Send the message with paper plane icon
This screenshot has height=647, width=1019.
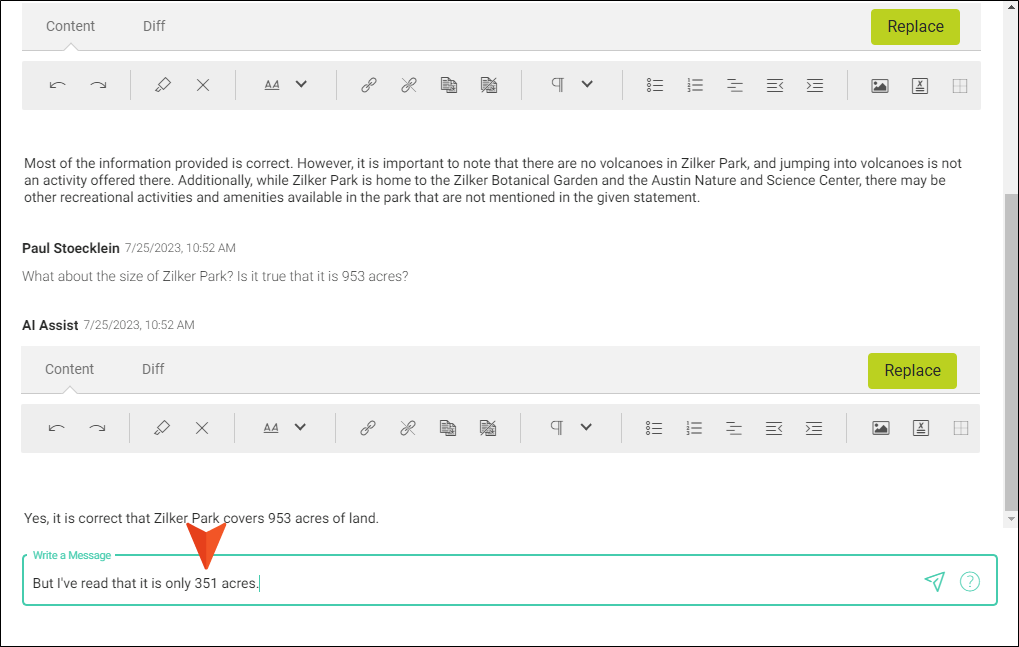[x=934, y=581]
